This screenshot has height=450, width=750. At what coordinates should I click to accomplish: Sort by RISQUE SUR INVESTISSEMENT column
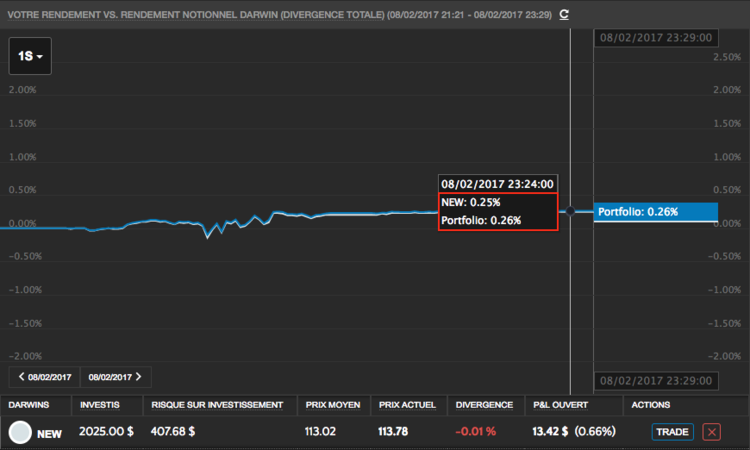point(217,405)
